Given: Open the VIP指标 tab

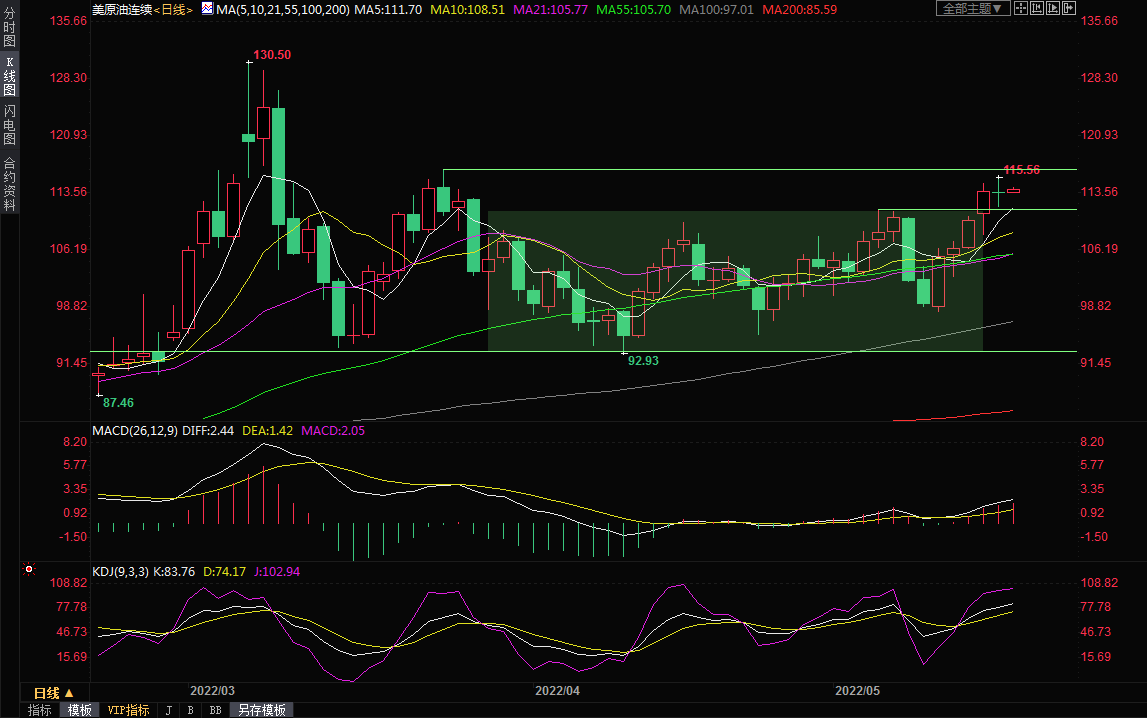Looking at the screenshot, I should click(x=128, y=710).
